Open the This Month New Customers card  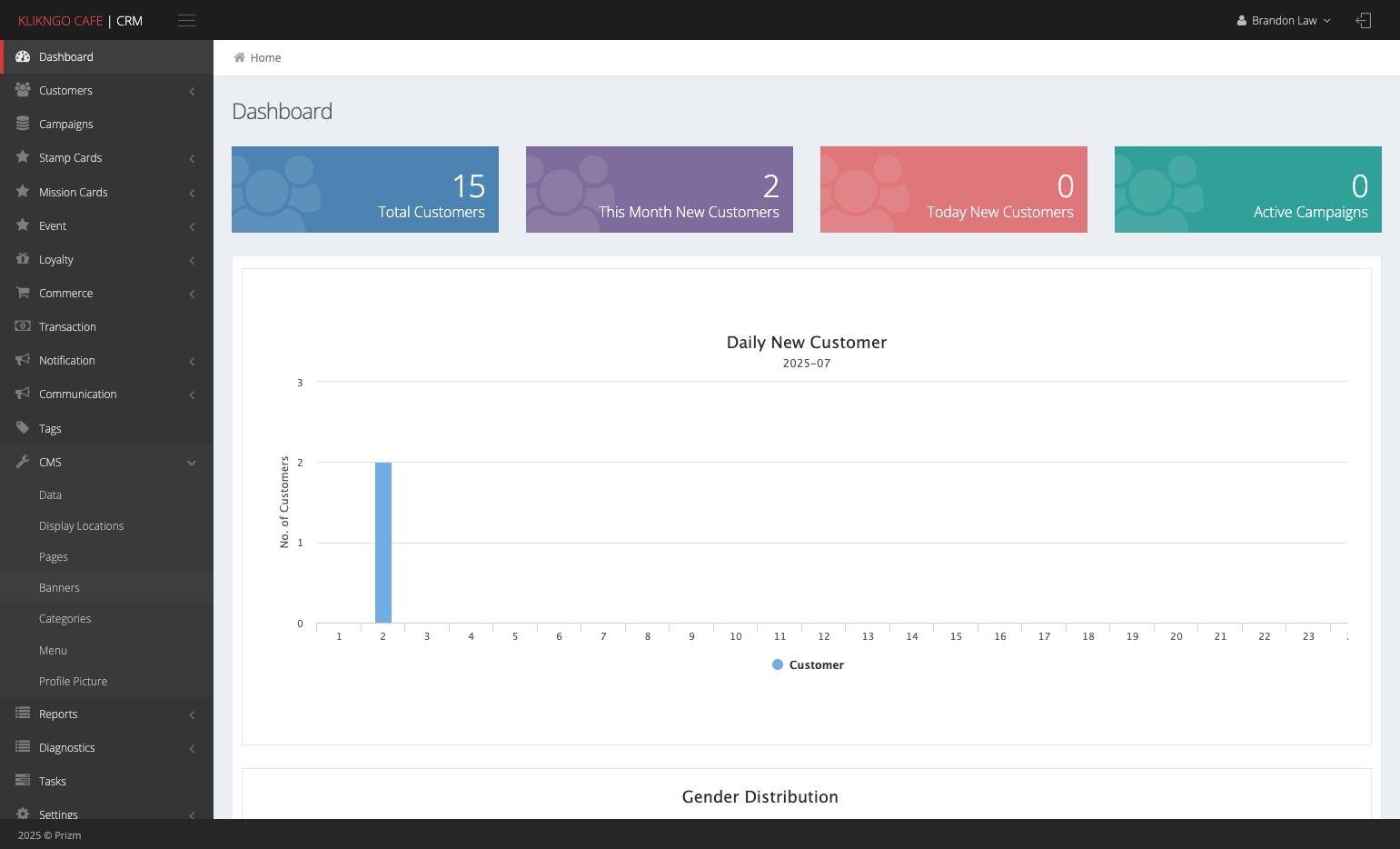click(660, 189)
